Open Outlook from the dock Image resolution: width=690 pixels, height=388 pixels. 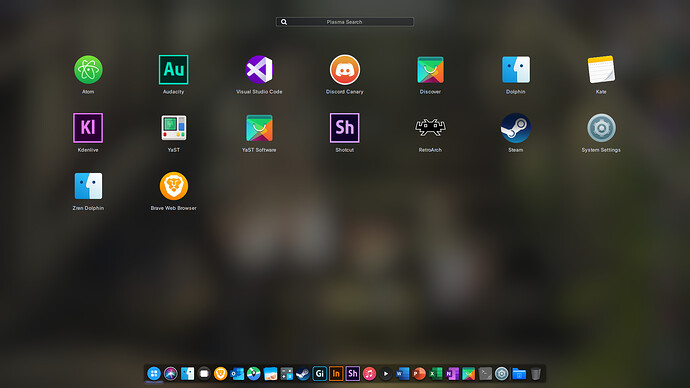(237, 374)
